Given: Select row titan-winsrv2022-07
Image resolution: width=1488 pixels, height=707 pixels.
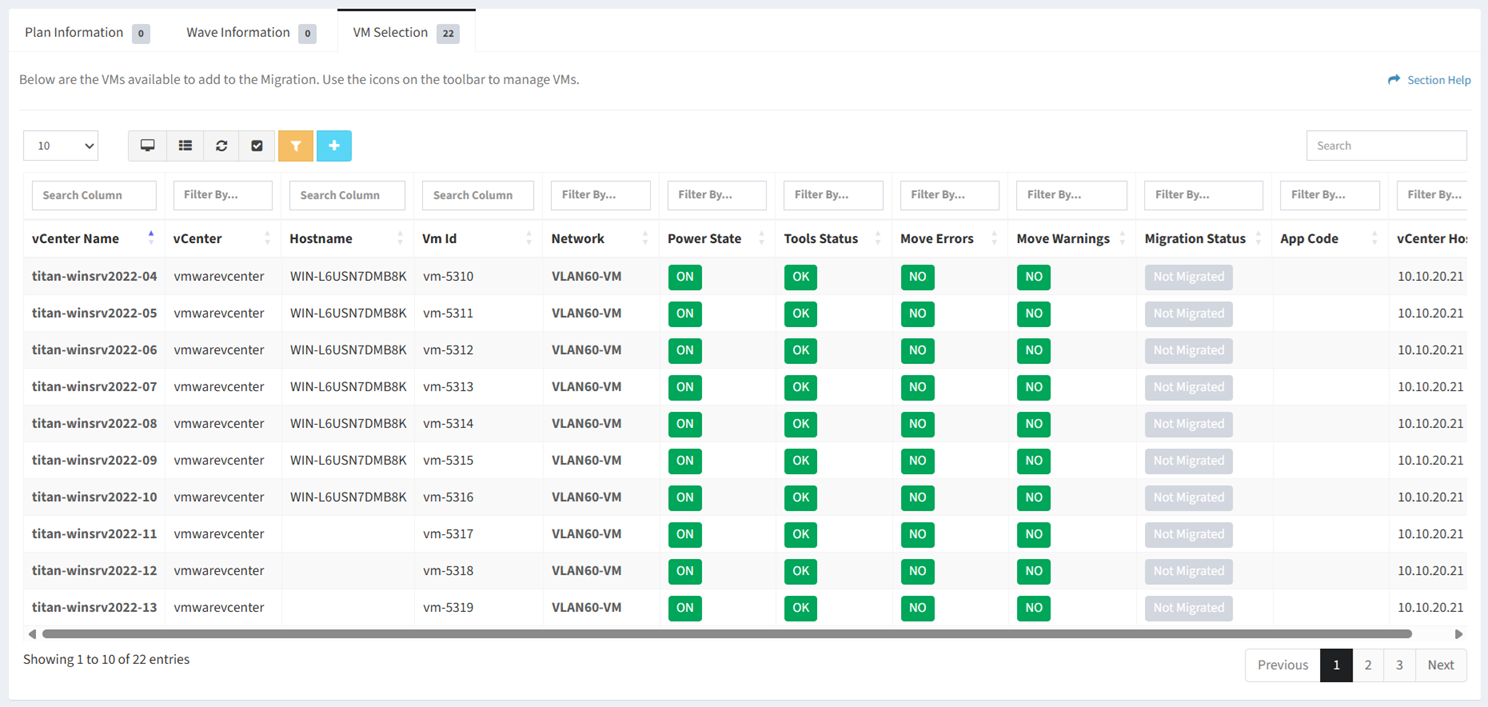Looking at the screenshot, I should pos(745,387).
